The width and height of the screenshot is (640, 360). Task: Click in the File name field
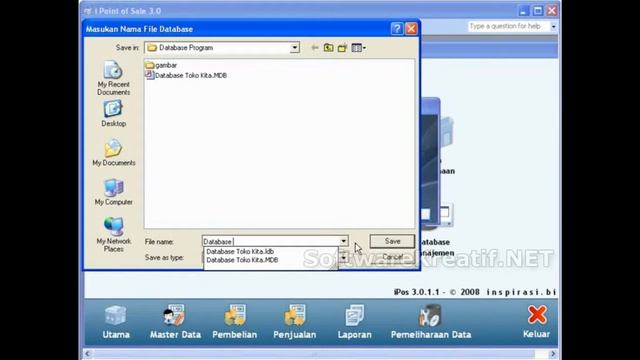[x=271, y=241]
